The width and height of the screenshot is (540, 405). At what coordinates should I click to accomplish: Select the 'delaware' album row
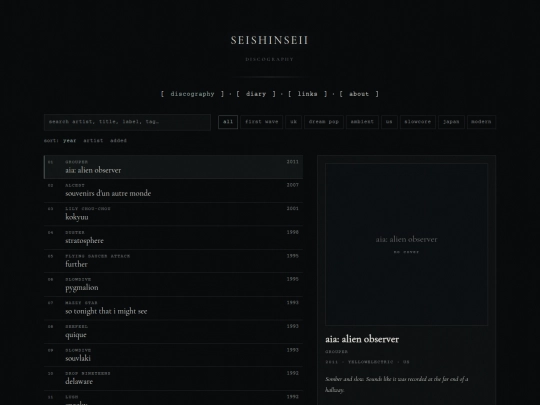pos(173,378)
